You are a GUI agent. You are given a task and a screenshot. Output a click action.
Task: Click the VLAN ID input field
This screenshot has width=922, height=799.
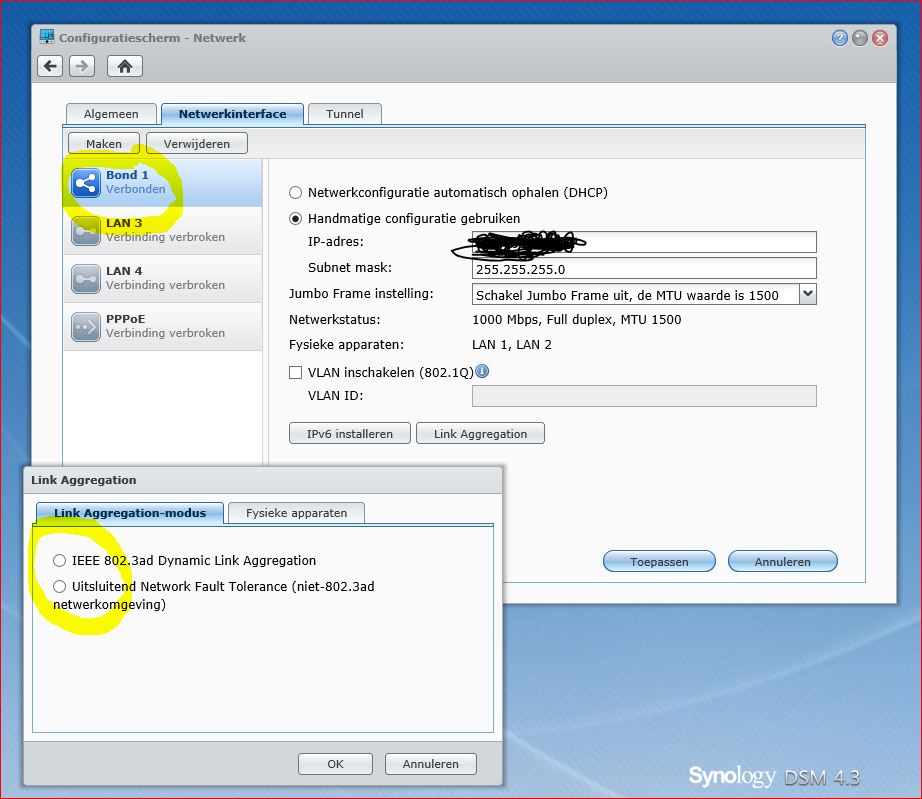click(643, 396)
